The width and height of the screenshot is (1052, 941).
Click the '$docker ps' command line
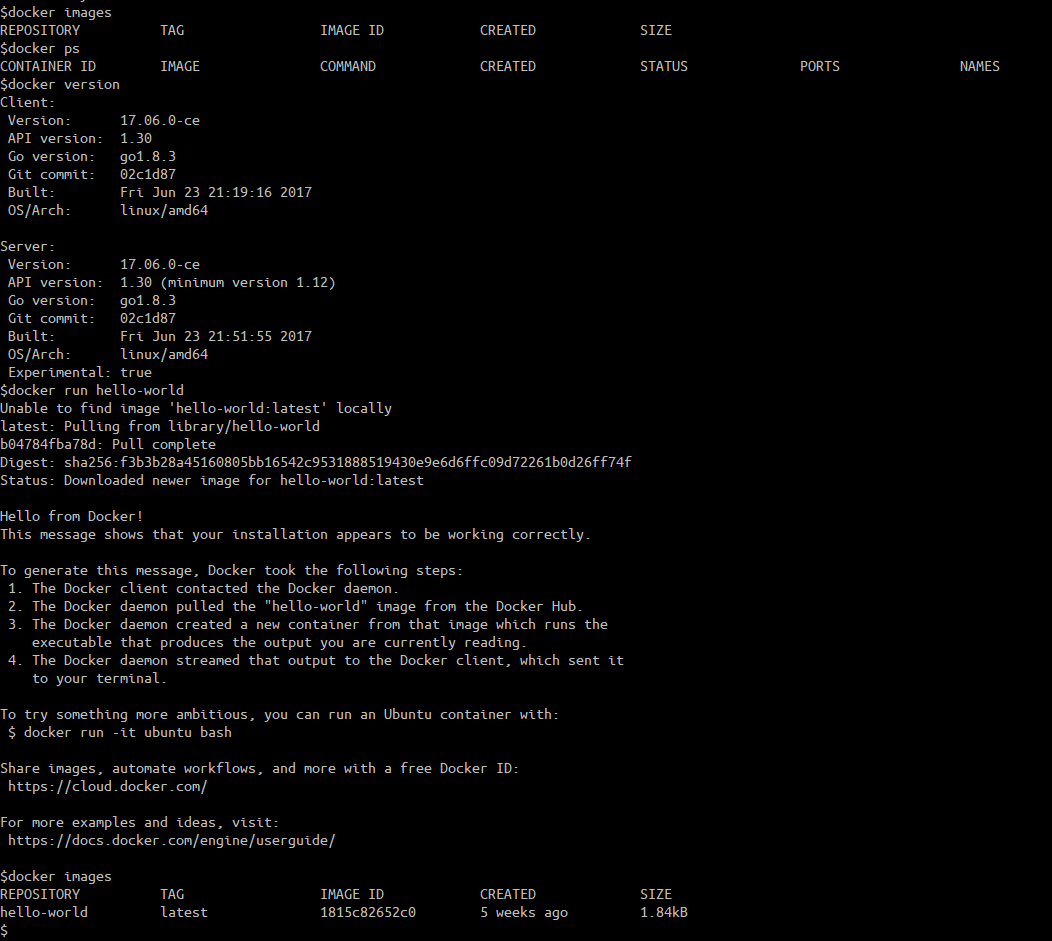coord(40,48)
